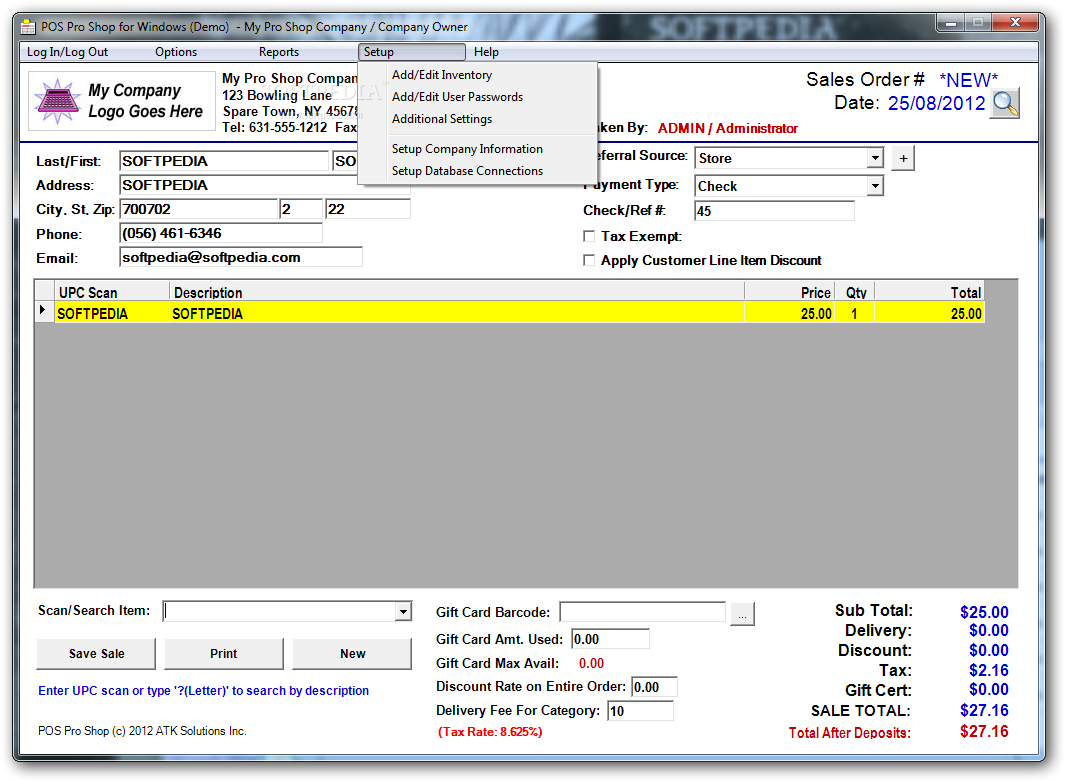Image resolution: width=1066 pixels, height=782 pixels.
Task: Click the Phone input field
Action: [x=221, y=233]
